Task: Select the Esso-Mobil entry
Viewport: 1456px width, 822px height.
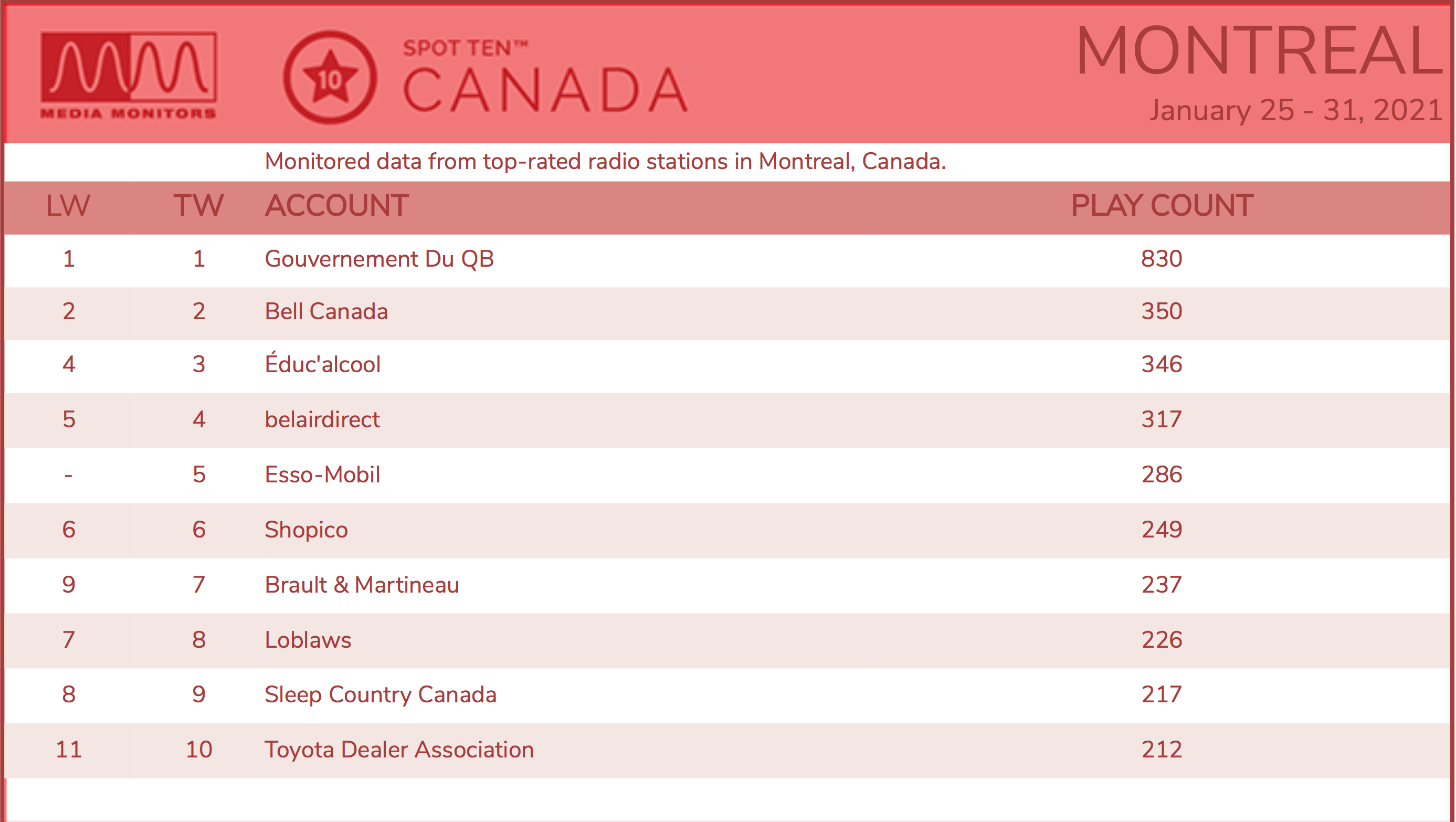Action: point(322,475)
